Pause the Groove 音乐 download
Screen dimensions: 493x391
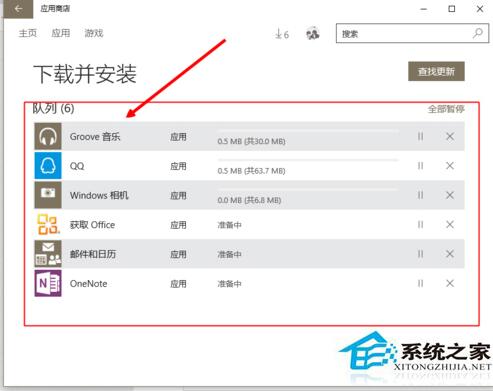420,136
